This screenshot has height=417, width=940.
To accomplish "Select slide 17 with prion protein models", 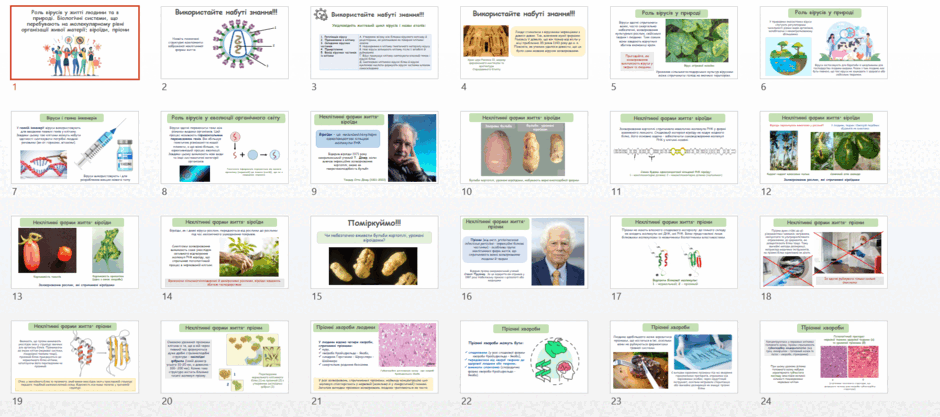I will click(673, 252).
